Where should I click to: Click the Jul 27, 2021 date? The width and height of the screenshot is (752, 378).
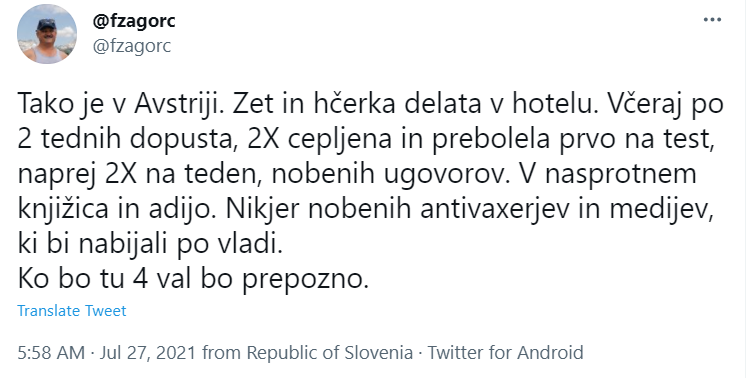148,353
